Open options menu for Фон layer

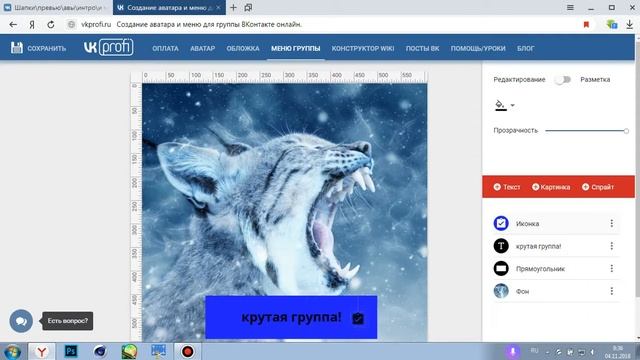pos(611,291)
